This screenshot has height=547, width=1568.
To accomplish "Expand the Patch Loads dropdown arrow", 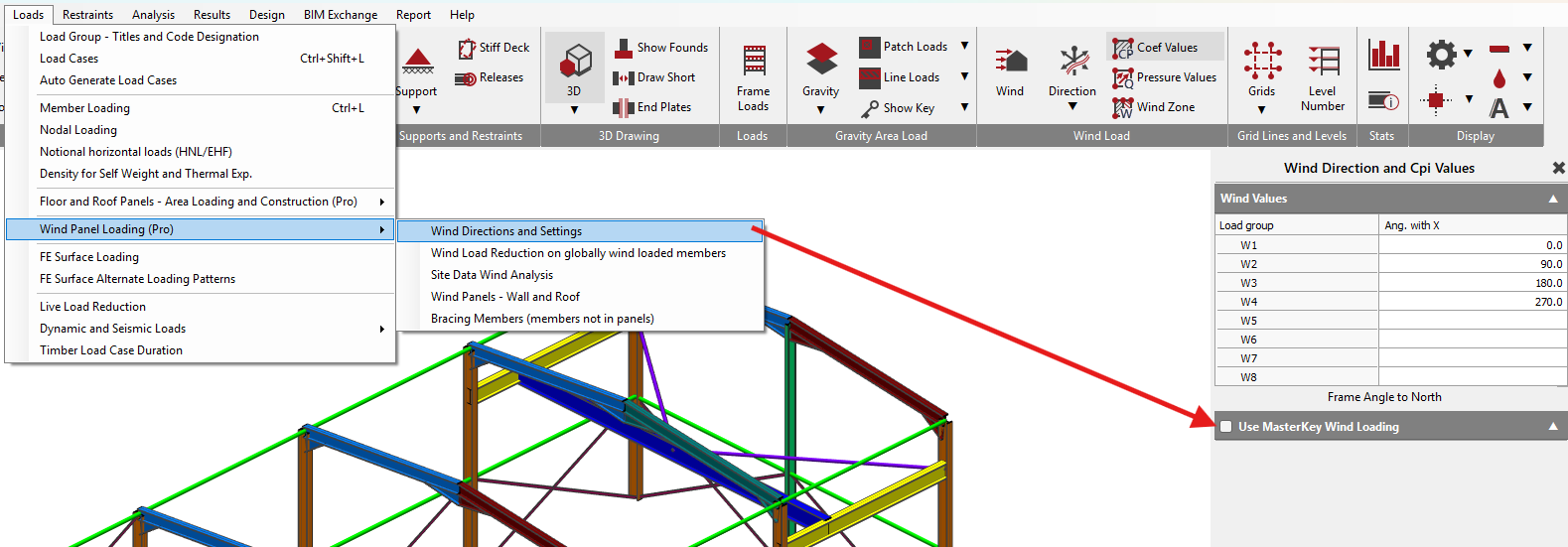I will pos(964,47).
